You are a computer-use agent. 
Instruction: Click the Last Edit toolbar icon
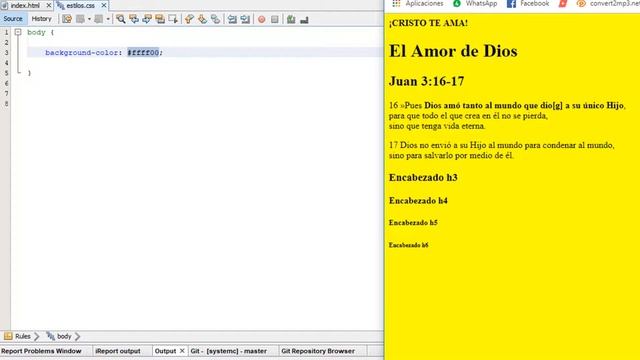pyautogui.click(x=67, y=19)
